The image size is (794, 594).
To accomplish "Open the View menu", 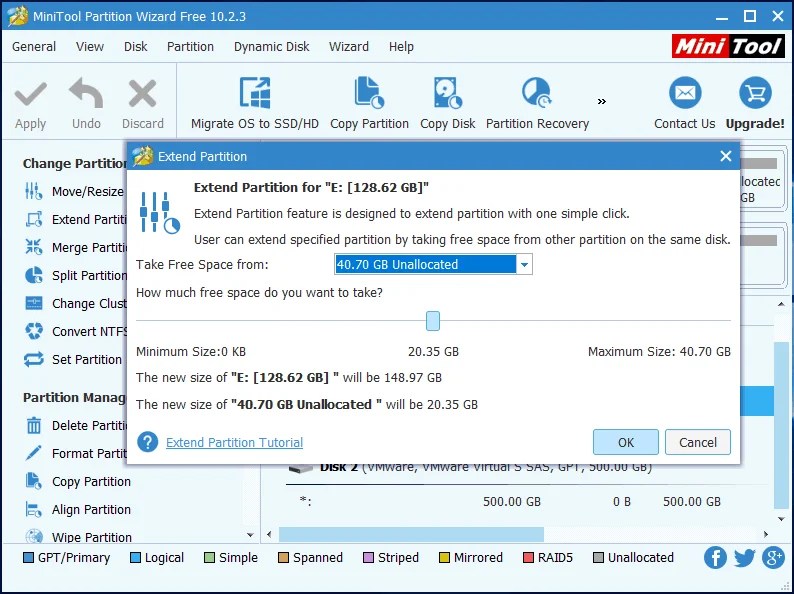I will 90,47.
